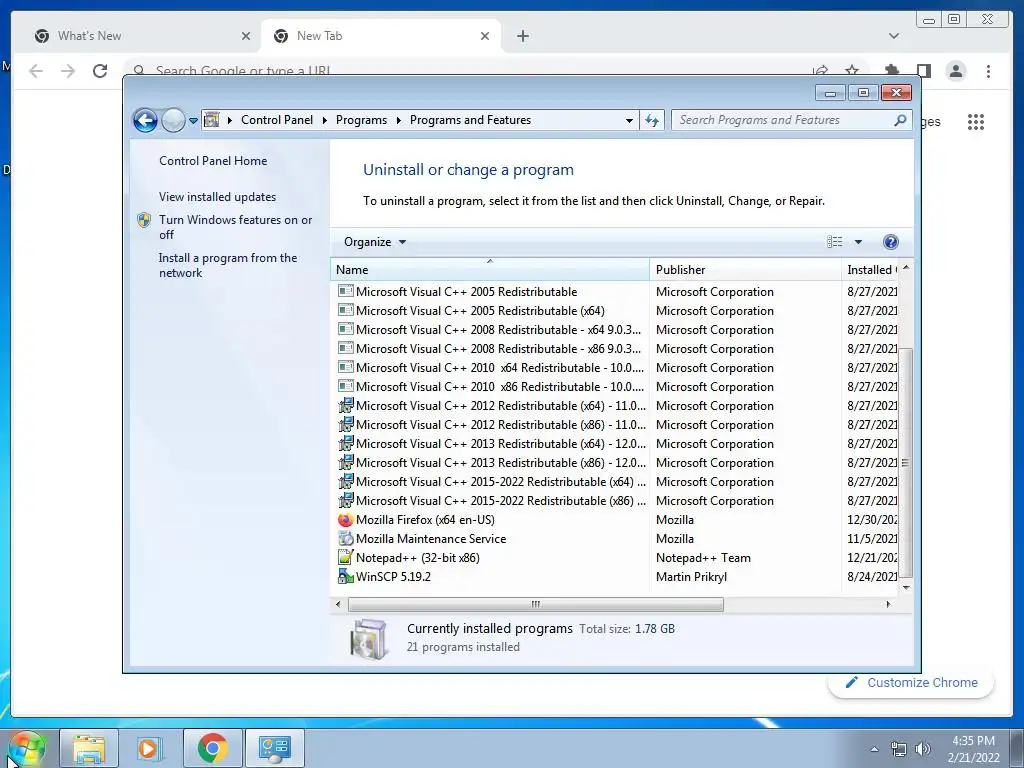Click the horizontal scrollbar thumb
The height and width of the screenshot is (768, 1024).
pyautogui.click(x=536, y=604)
